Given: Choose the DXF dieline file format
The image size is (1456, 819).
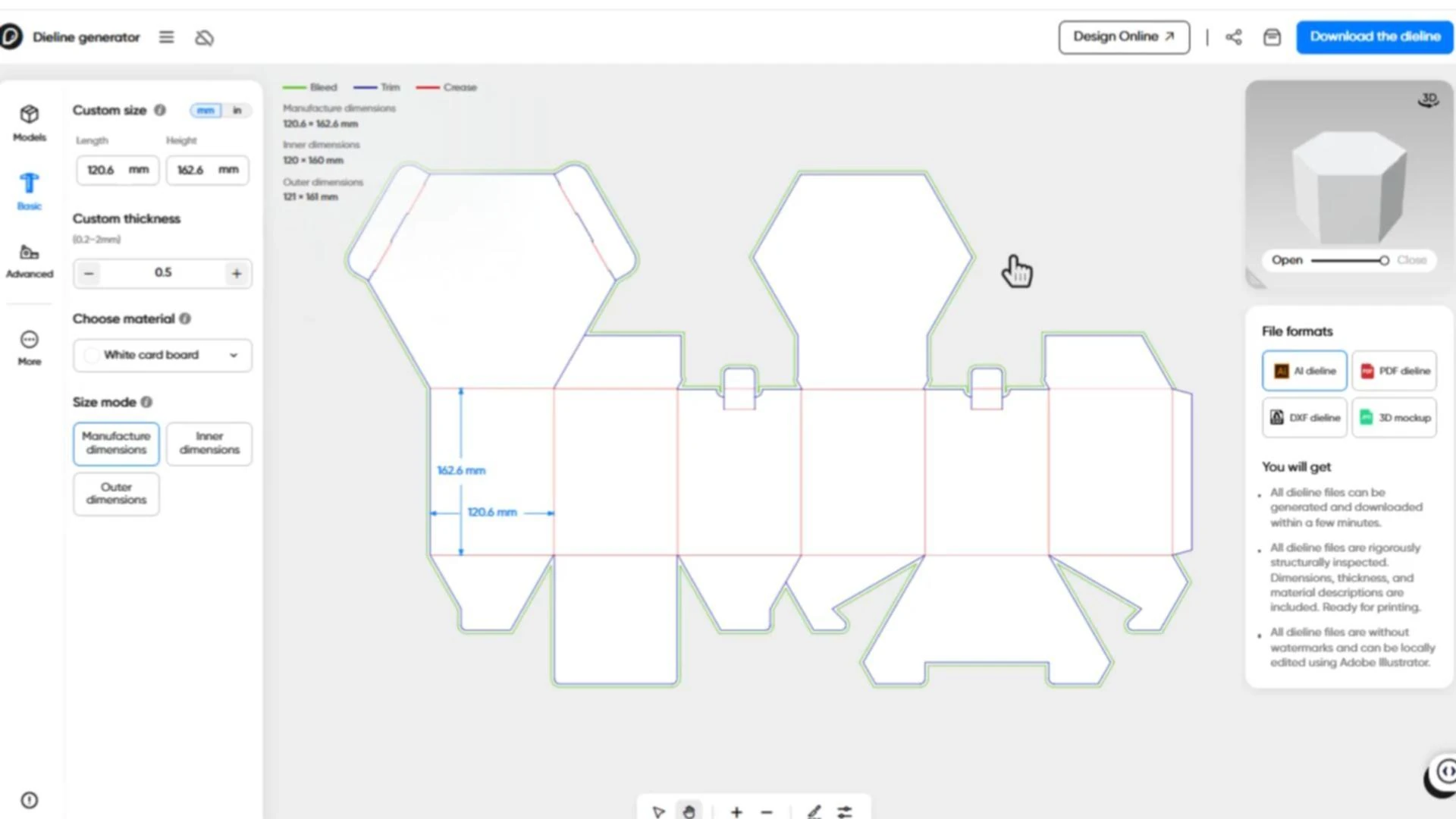Looking at the screenshot, I should coord(1304,418).
